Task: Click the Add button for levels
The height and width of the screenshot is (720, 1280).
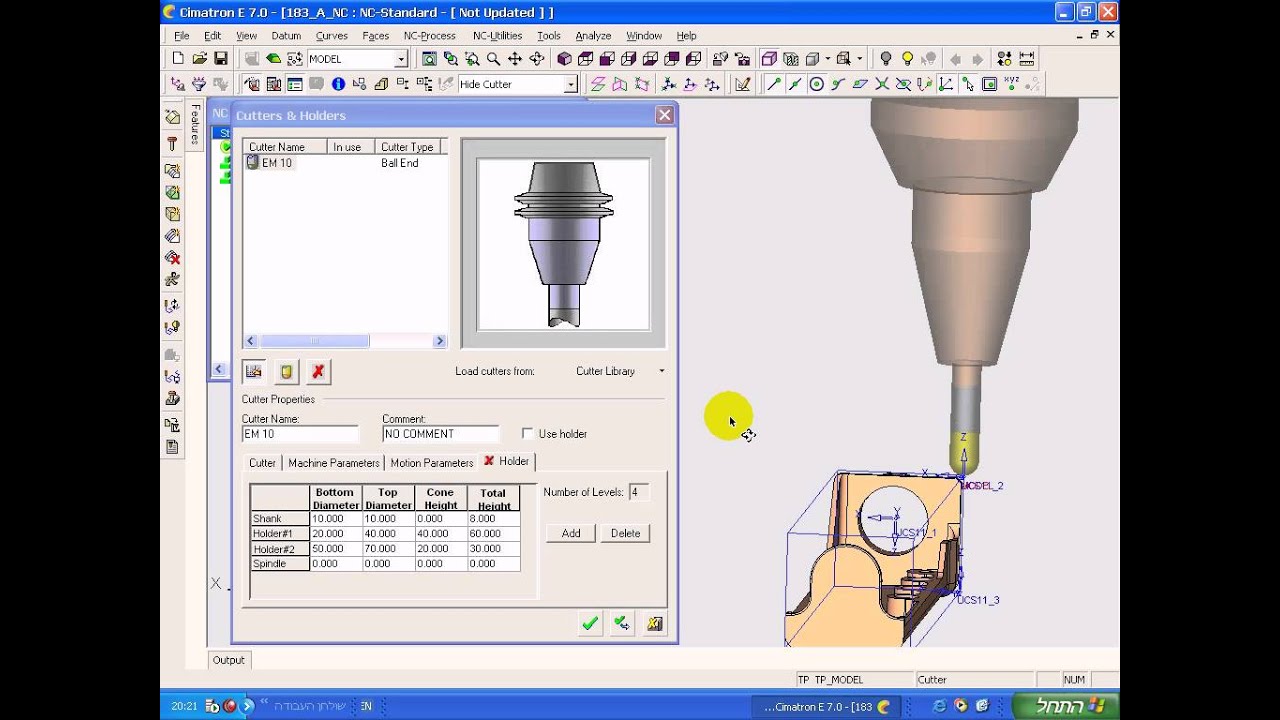Action: [x=571, y=533]
